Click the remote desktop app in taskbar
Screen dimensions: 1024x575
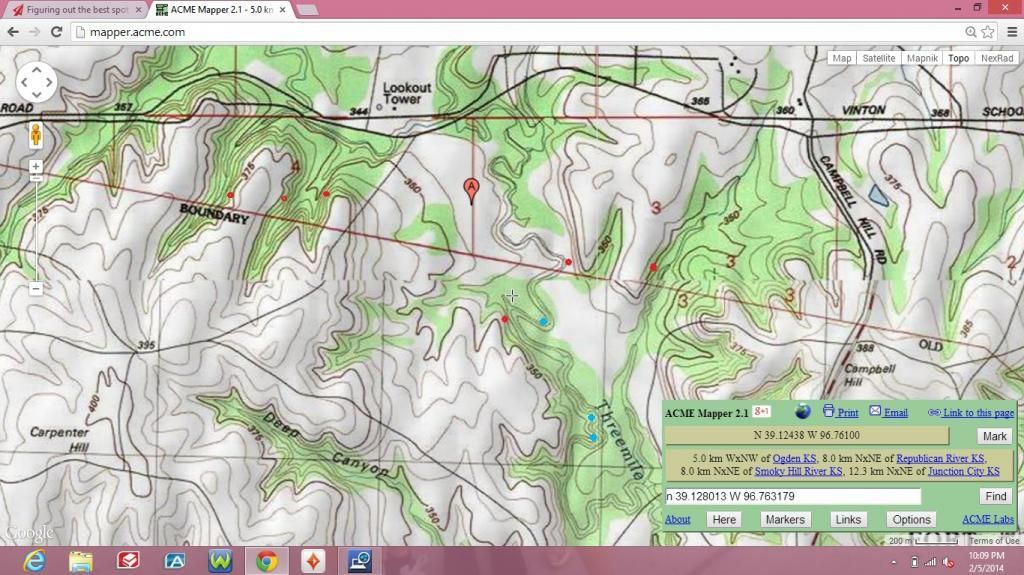pyautogui.click(x=359, y=561)
